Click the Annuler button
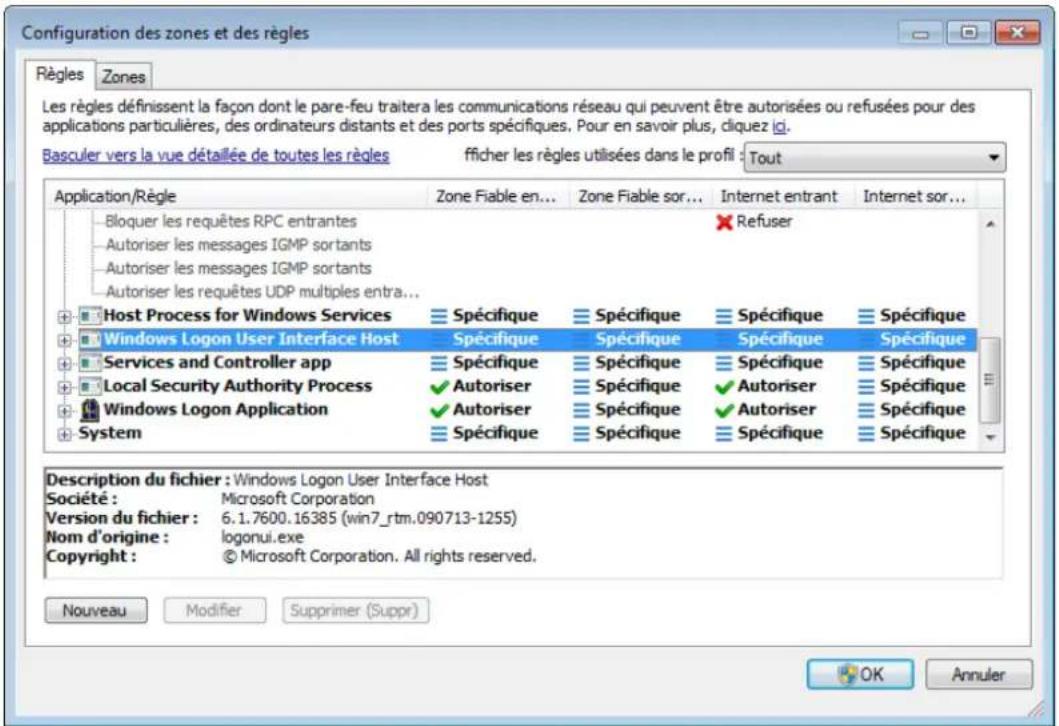The width and height of the screenshot is (1059, 726). point(979,674)
